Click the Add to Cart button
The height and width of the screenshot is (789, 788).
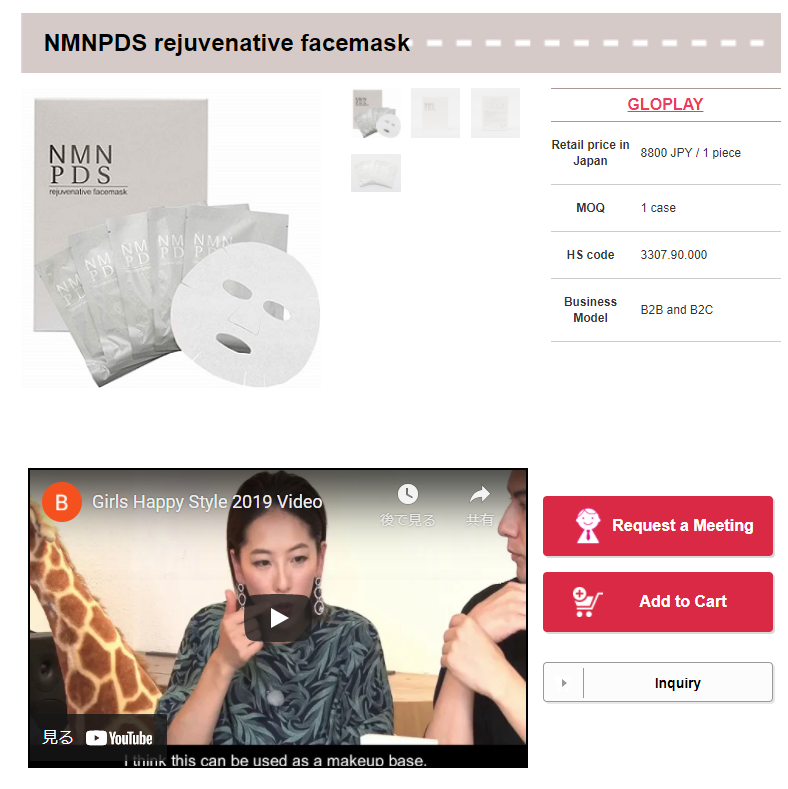click(658, 602)
